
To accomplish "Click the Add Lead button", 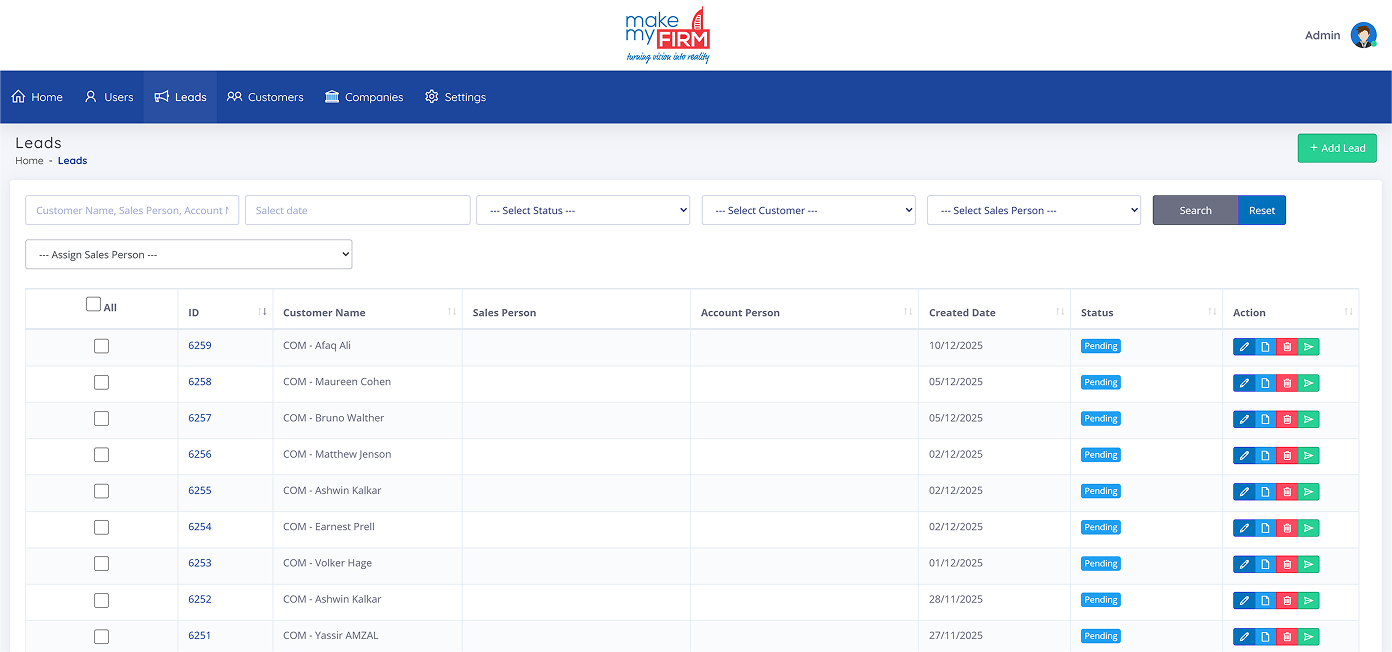I will click(x=1337, y=147).
